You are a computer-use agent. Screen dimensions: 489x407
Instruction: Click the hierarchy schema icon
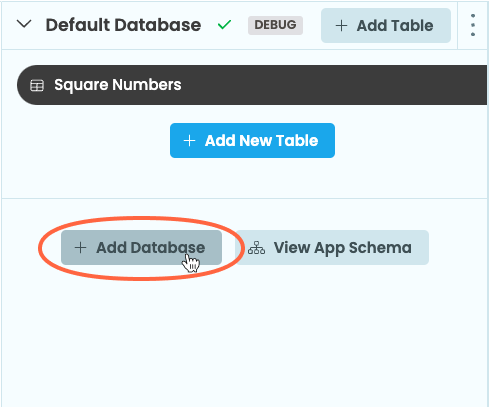click(256, 248)
